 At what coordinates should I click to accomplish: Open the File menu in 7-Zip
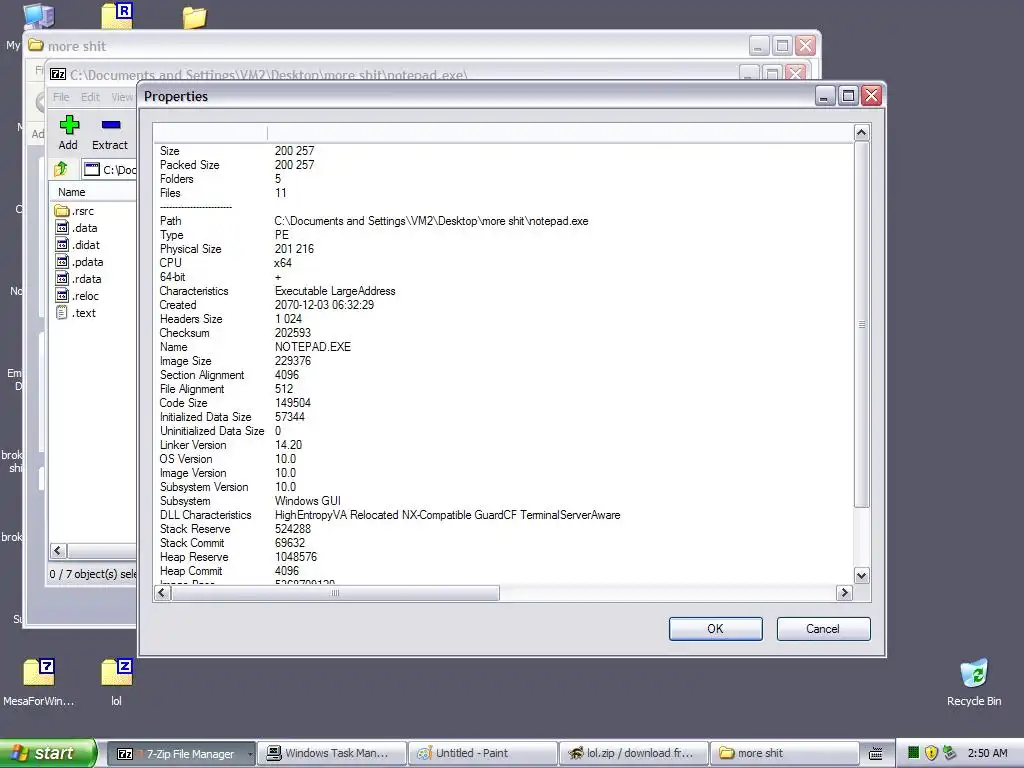(x=61, y=97)
